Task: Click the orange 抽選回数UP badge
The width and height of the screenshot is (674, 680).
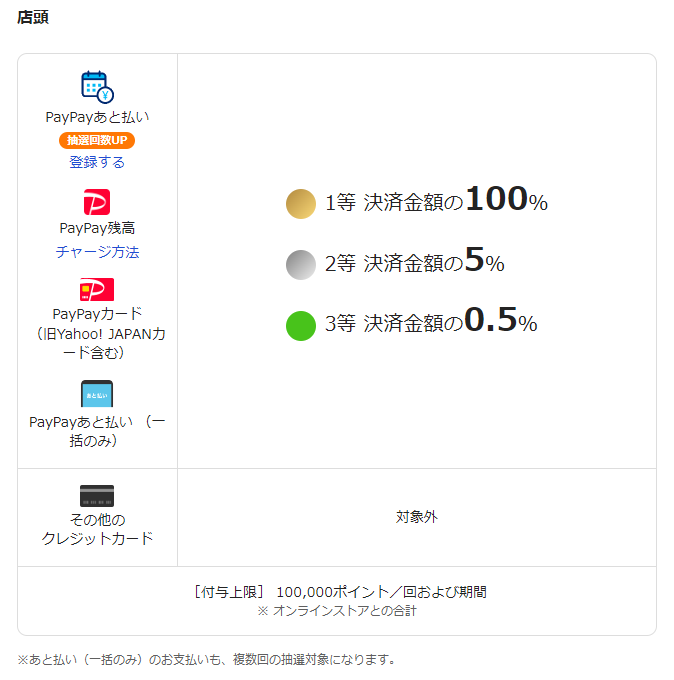Action: click(97, 140)
